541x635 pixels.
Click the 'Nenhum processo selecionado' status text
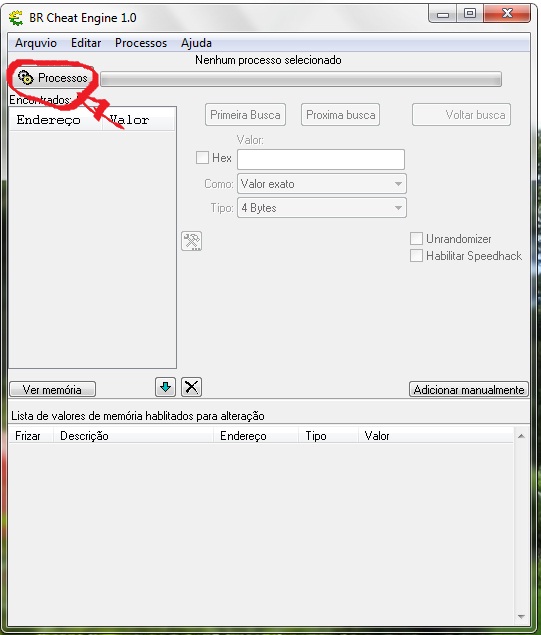268,60
